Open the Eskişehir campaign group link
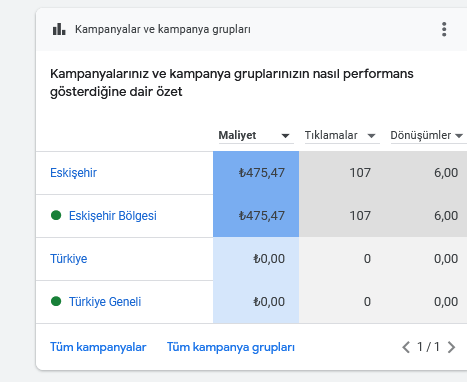 [x=73, y=173]
